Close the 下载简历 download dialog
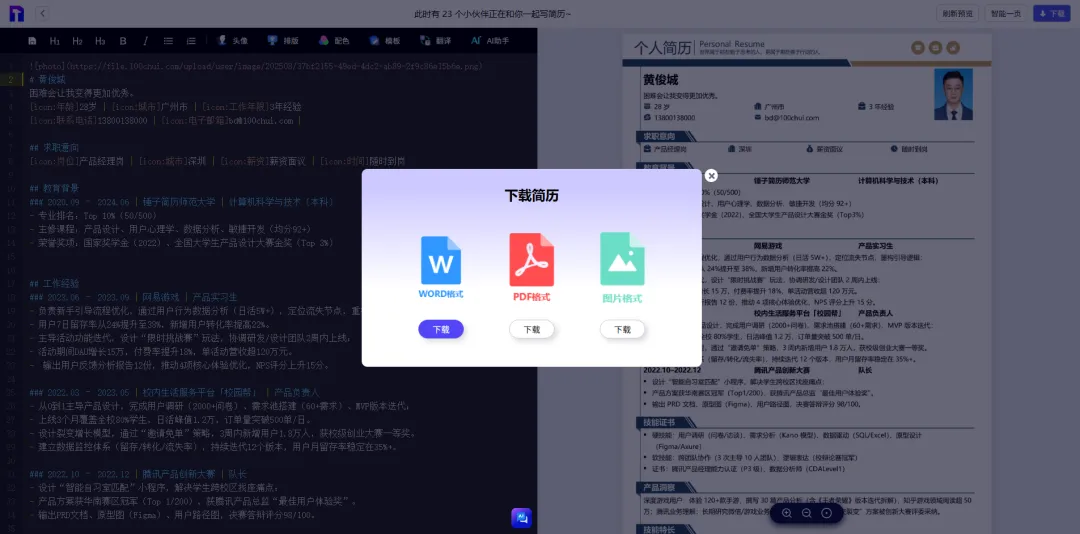The image size is (1080, 534). tap(712, 176)
